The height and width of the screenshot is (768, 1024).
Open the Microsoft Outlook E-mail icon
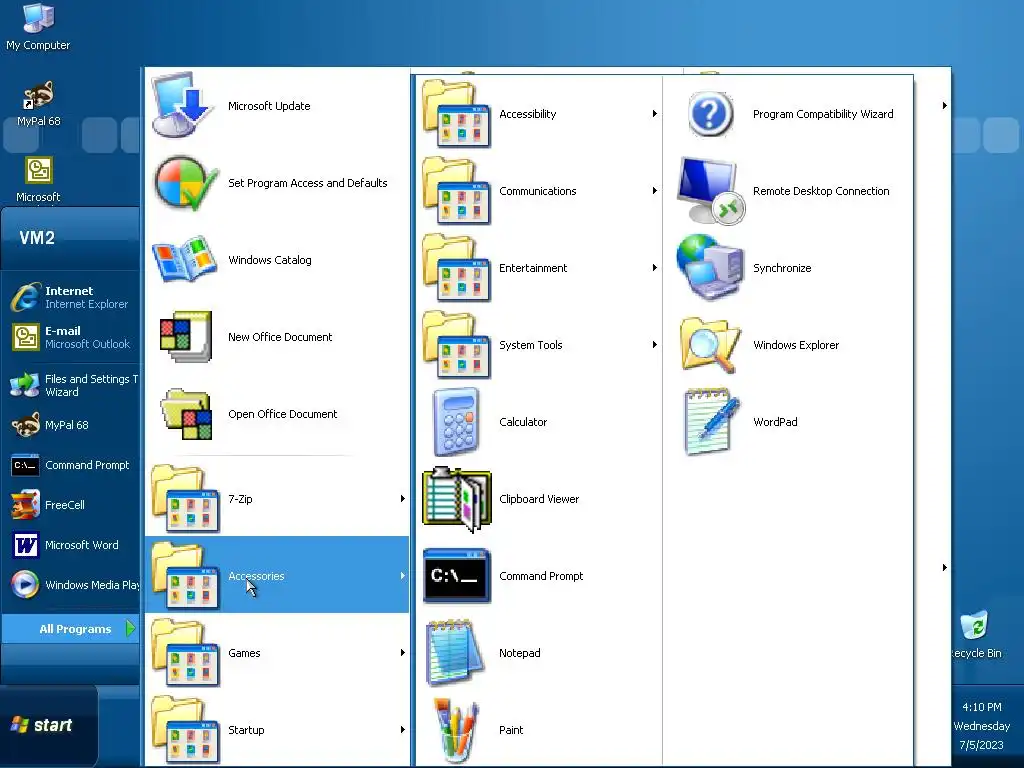pyautogui.click(x=25, y=337)
